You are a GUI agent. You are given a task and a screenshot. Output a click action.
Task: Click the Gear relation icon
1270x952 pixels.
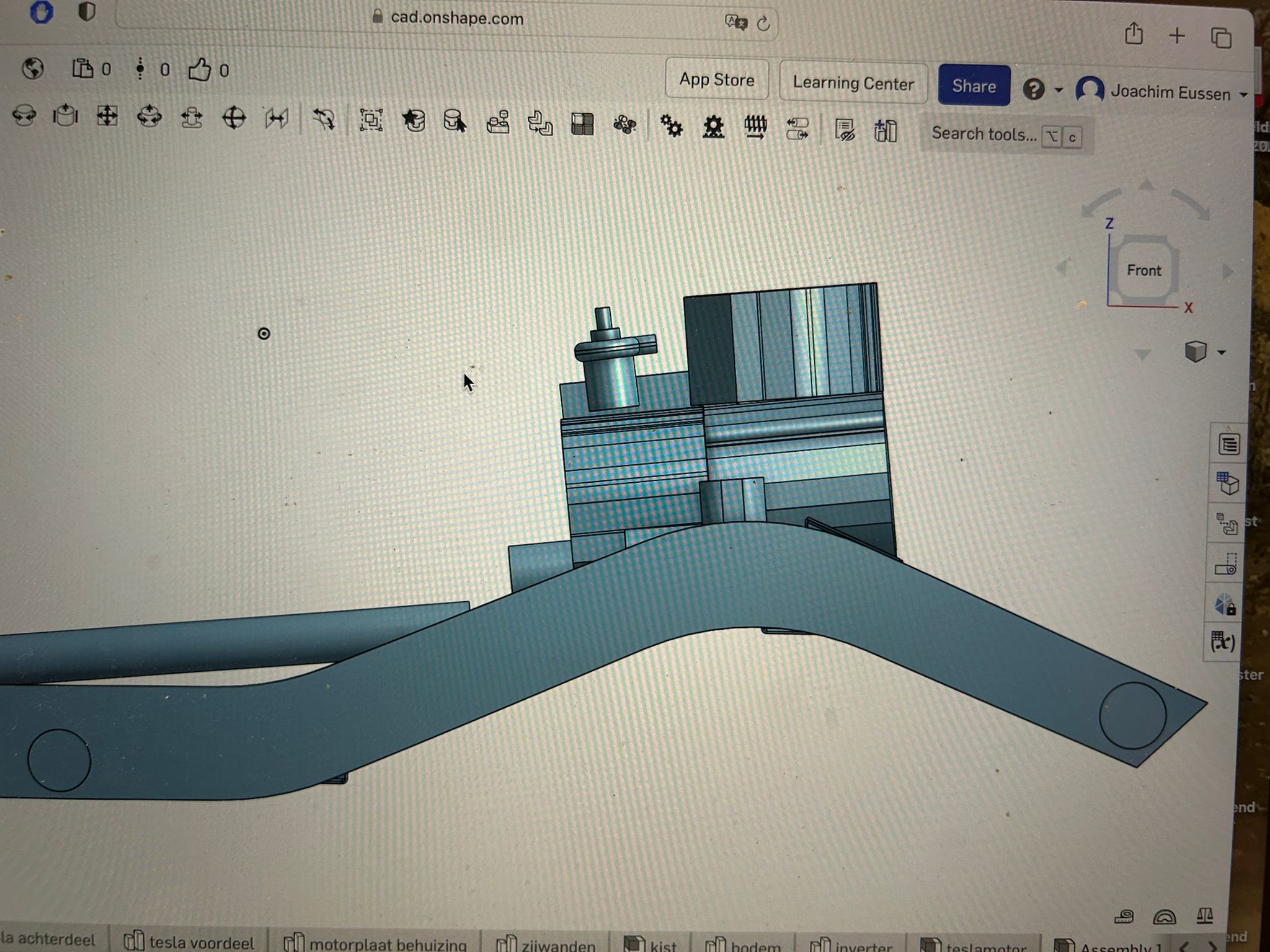tap(671, 126)
